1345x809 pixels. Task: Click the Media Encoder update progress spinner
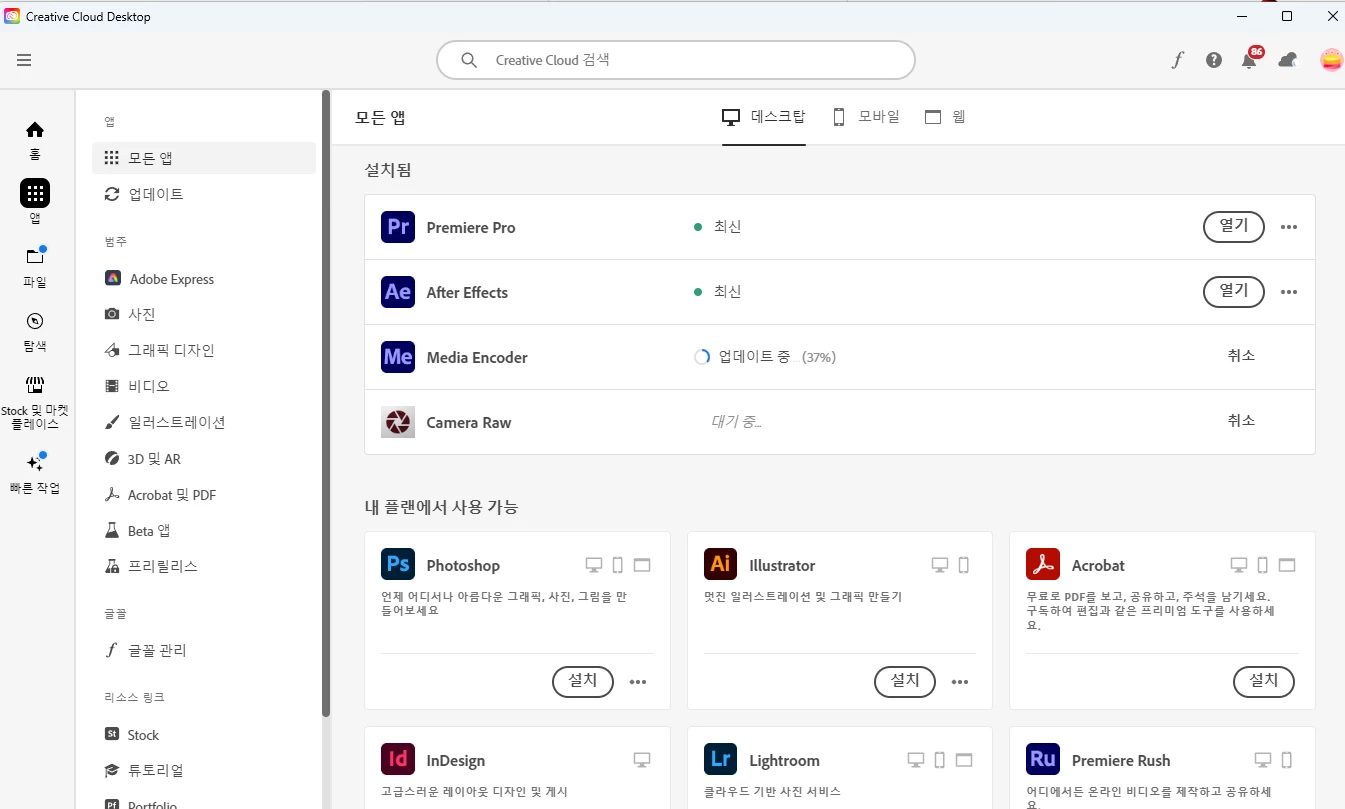702,357
